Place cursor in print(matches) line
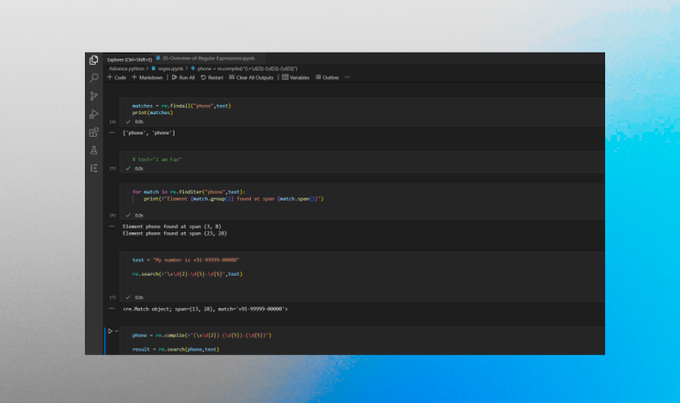 153,113
